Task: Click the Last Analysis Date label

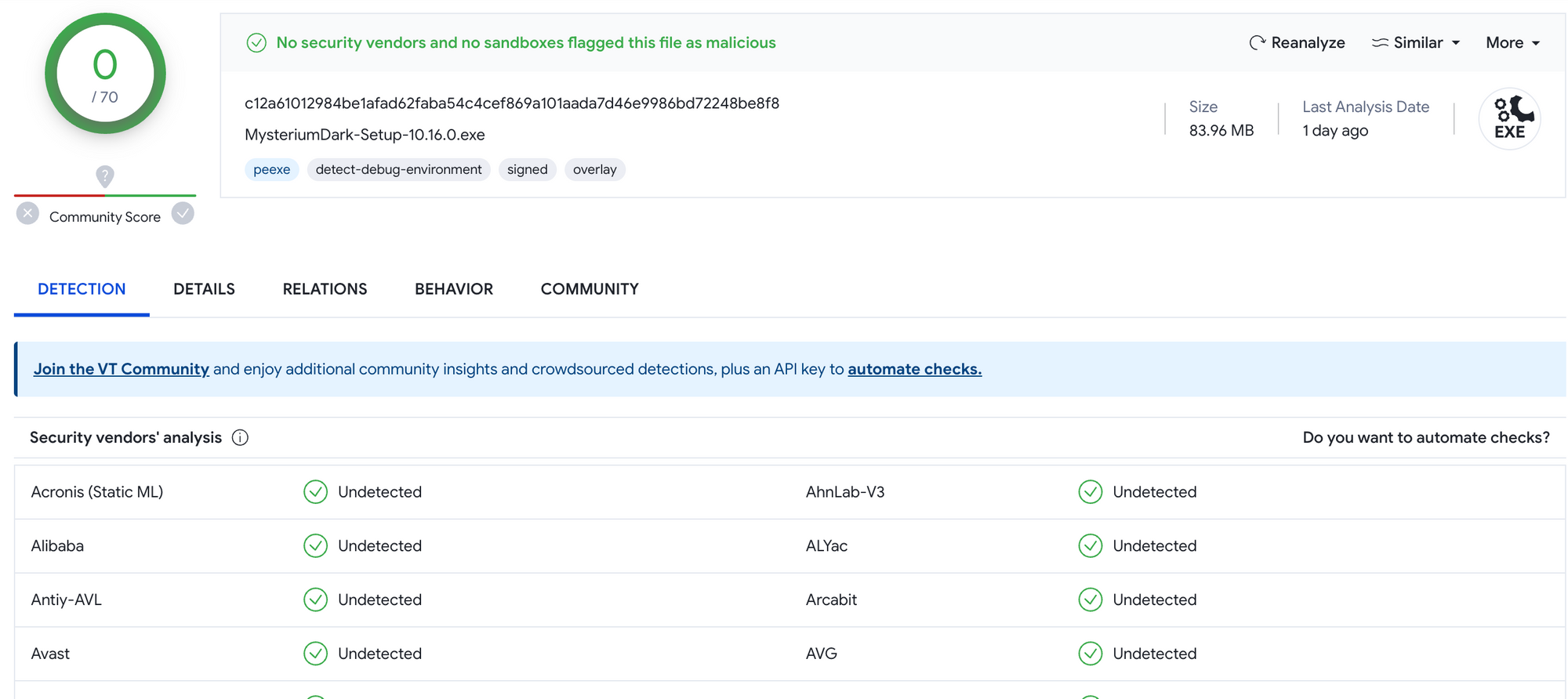Action: coord(1366,107)
